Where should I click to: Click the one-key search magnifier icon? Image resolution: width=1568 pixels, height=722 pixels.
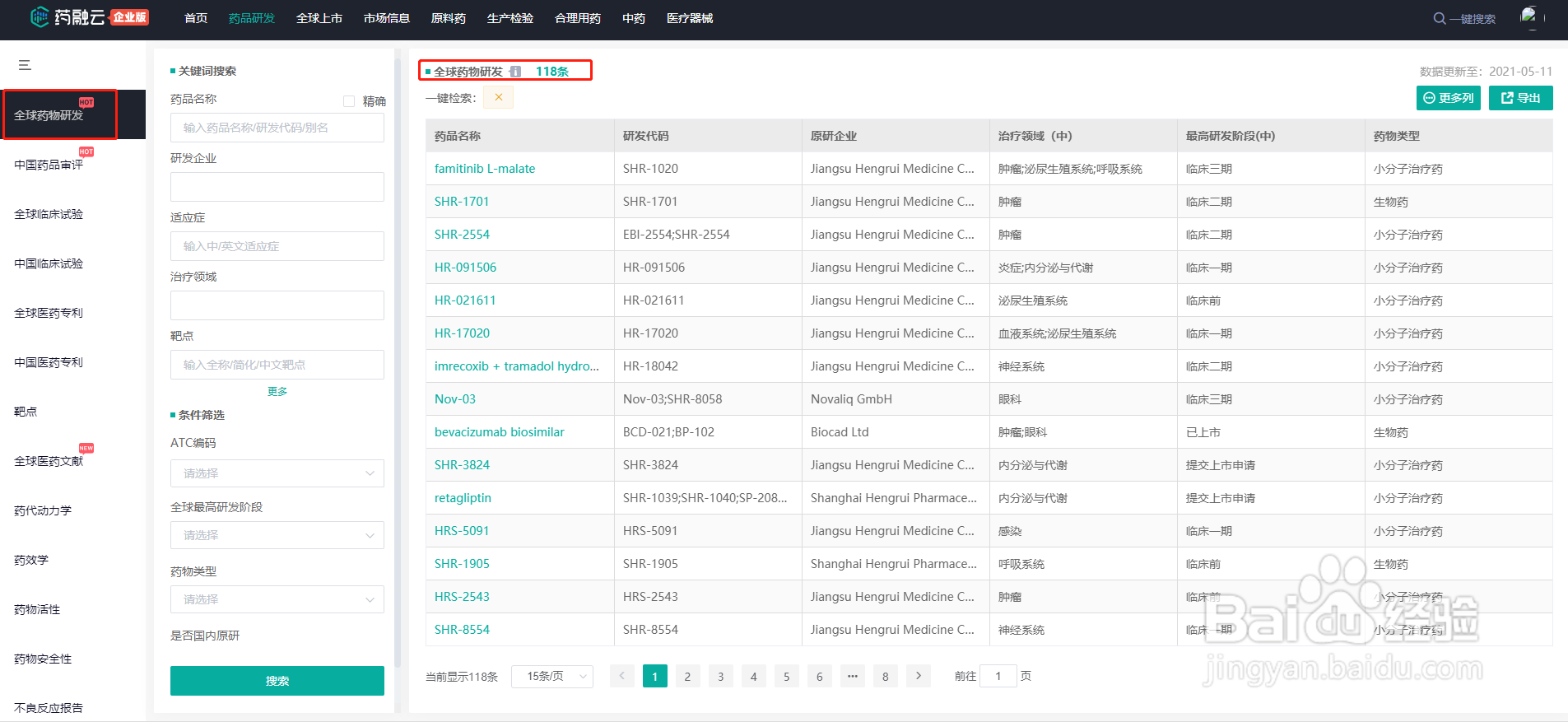pos(1439,18)
